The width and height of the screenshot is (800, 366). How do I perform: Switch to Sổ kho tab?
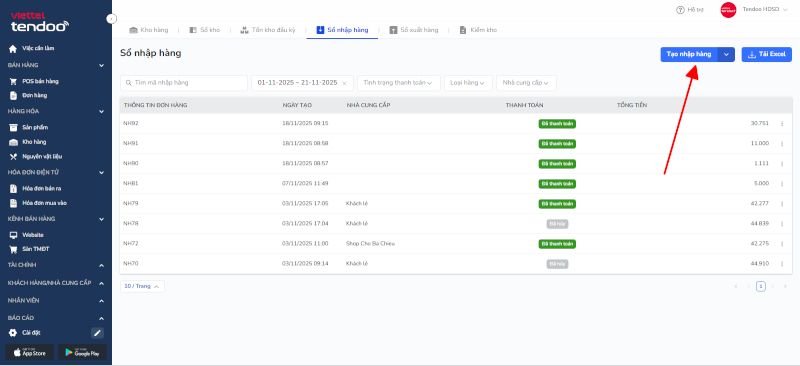tap(204, 30)
